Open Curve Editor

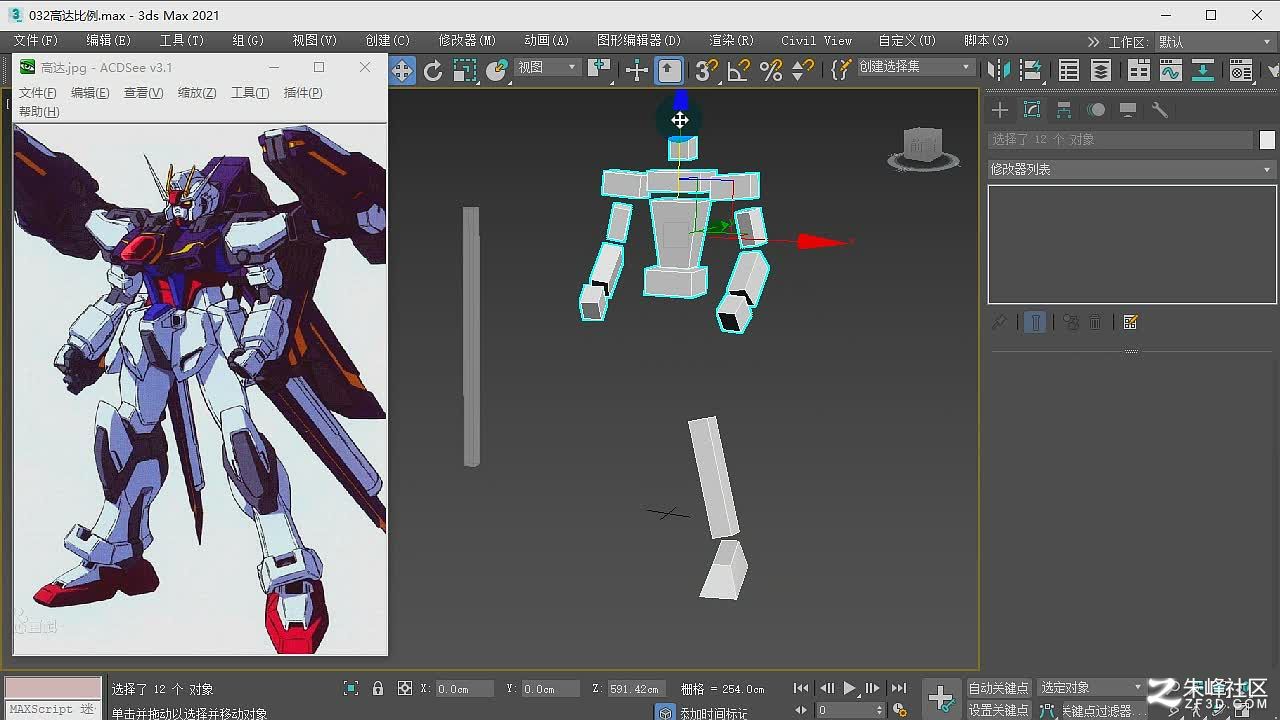tap(1170, 70)
